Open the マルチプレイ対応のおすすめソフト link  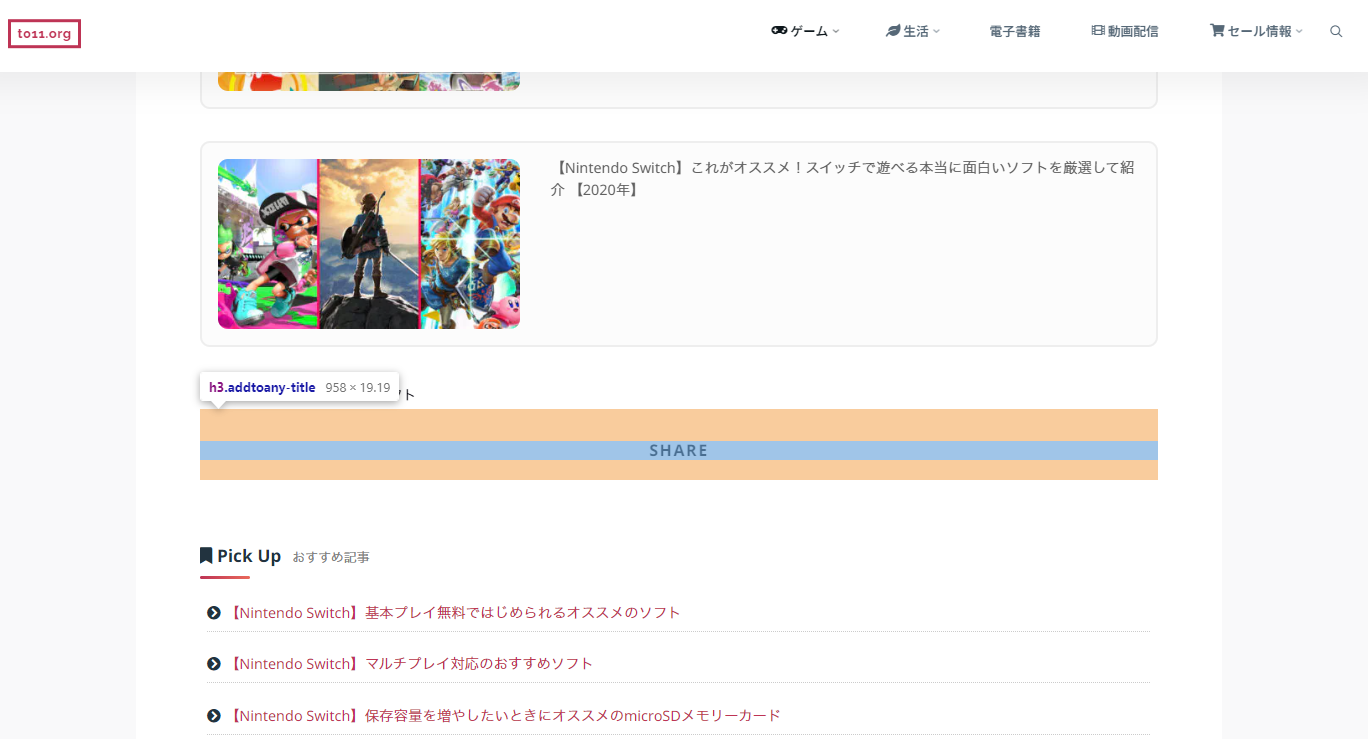411,663
